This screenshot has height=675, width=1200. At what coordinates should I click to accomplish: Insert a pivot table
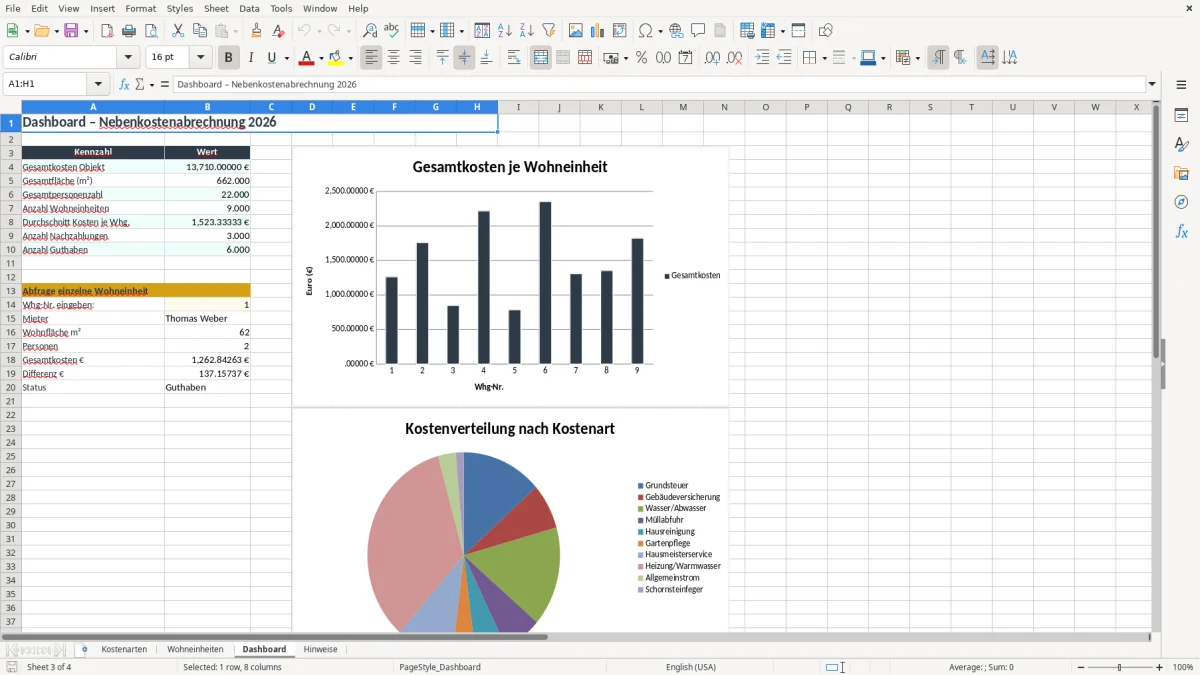(620, 31)
